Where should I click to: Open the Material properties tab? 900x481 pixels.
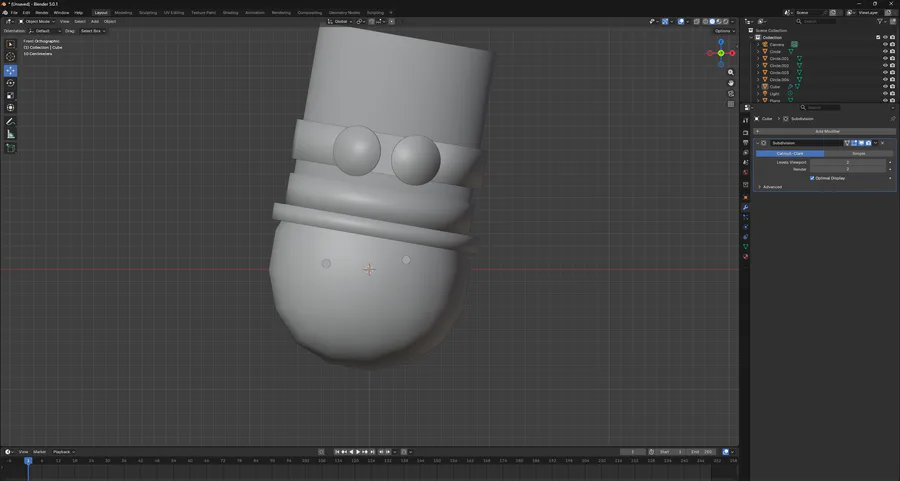point(746,257)
